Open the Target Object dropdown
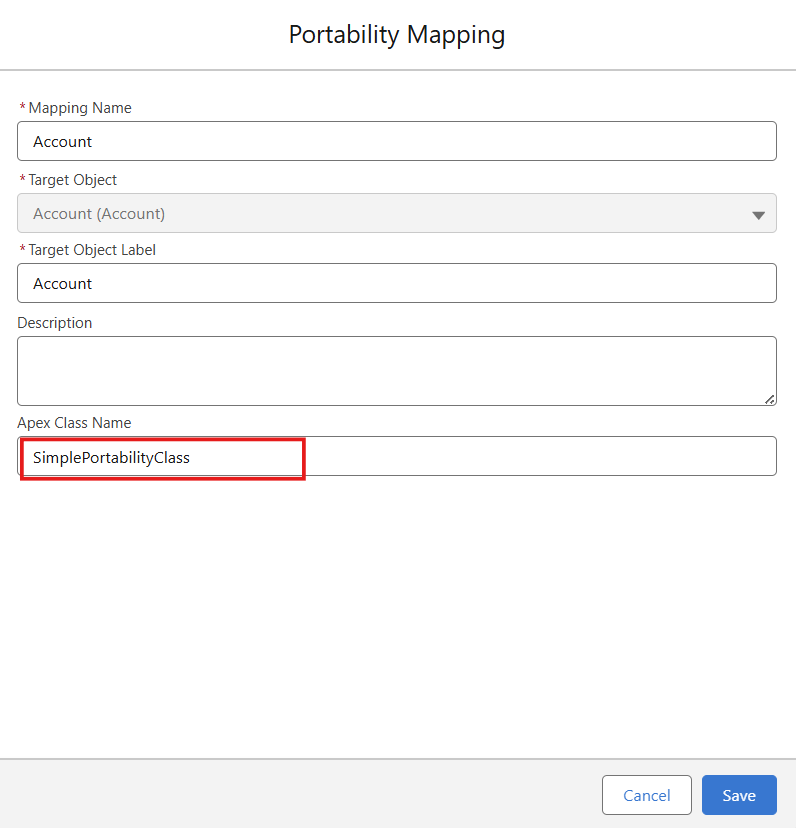The height and width of the screenshot is (828, 796). (x=396, y=213)
